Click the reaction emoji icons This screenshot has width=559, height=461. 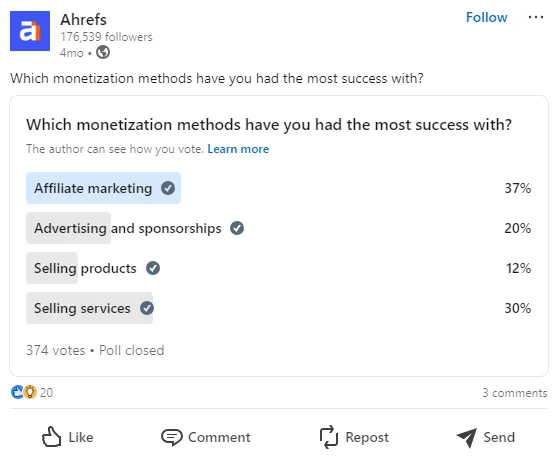pyautogui.click(x=24, y=392)
